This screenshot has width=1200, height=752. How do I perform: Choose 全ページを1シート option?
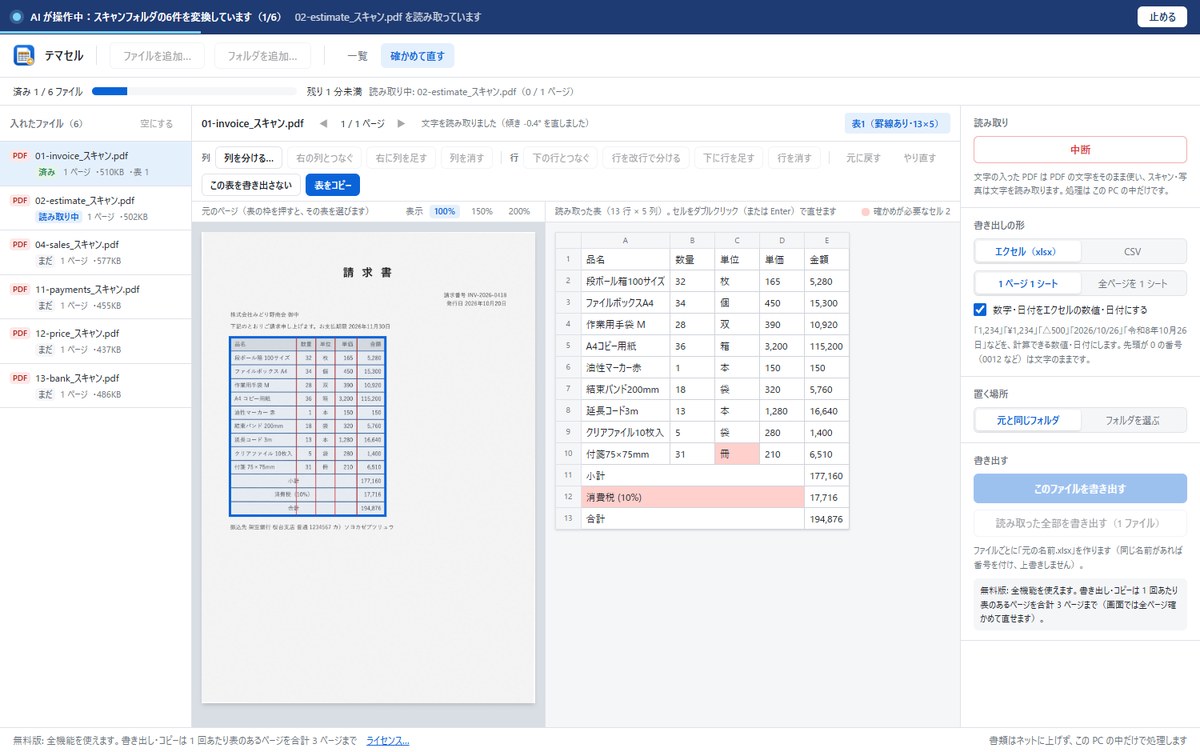(x=1133, y=283)
